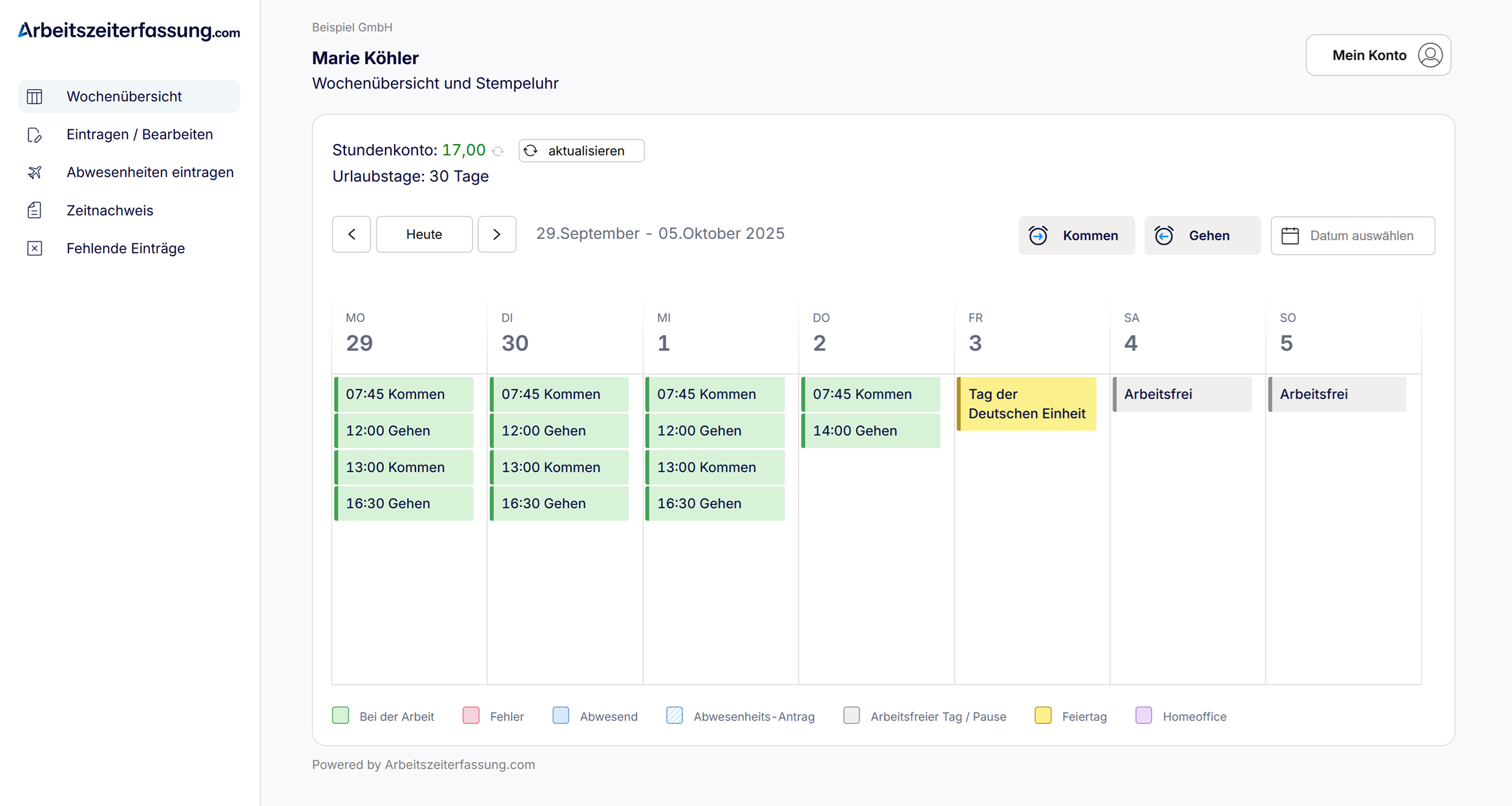Click the refresh icon next to Stundenkonto 17,00
The image size is (1512, 806).
498,150
